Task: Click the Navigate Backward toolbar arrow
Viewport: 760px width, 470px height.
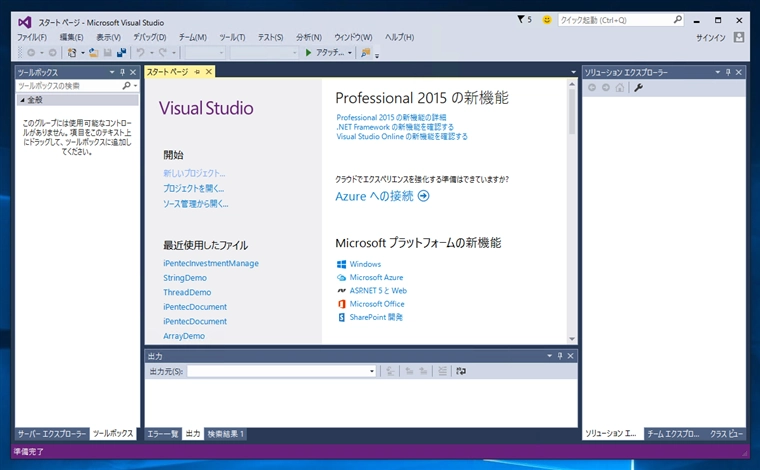Action: 31,52
